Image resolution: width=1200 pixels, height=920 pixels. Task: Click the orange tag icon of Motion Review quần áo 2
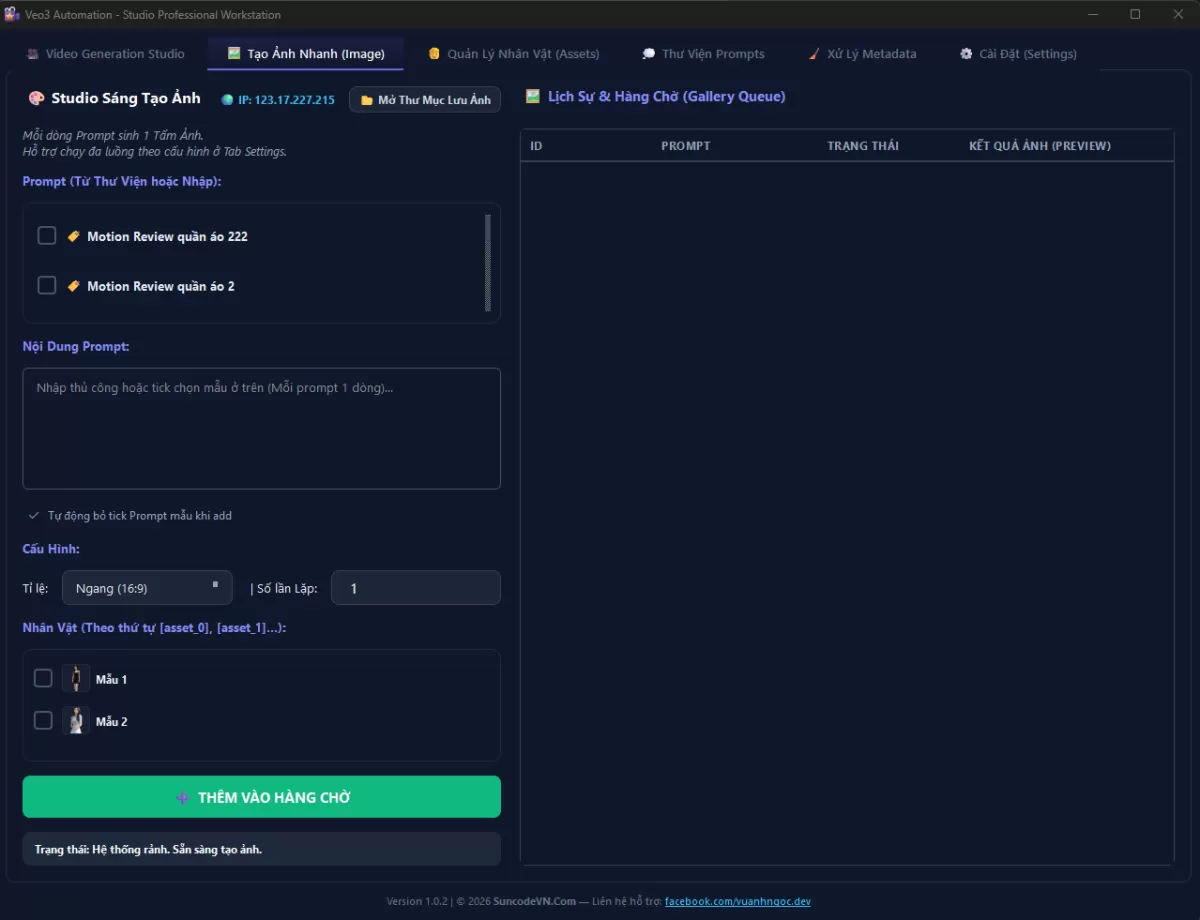pyautogui.click(x=73, y=285)
